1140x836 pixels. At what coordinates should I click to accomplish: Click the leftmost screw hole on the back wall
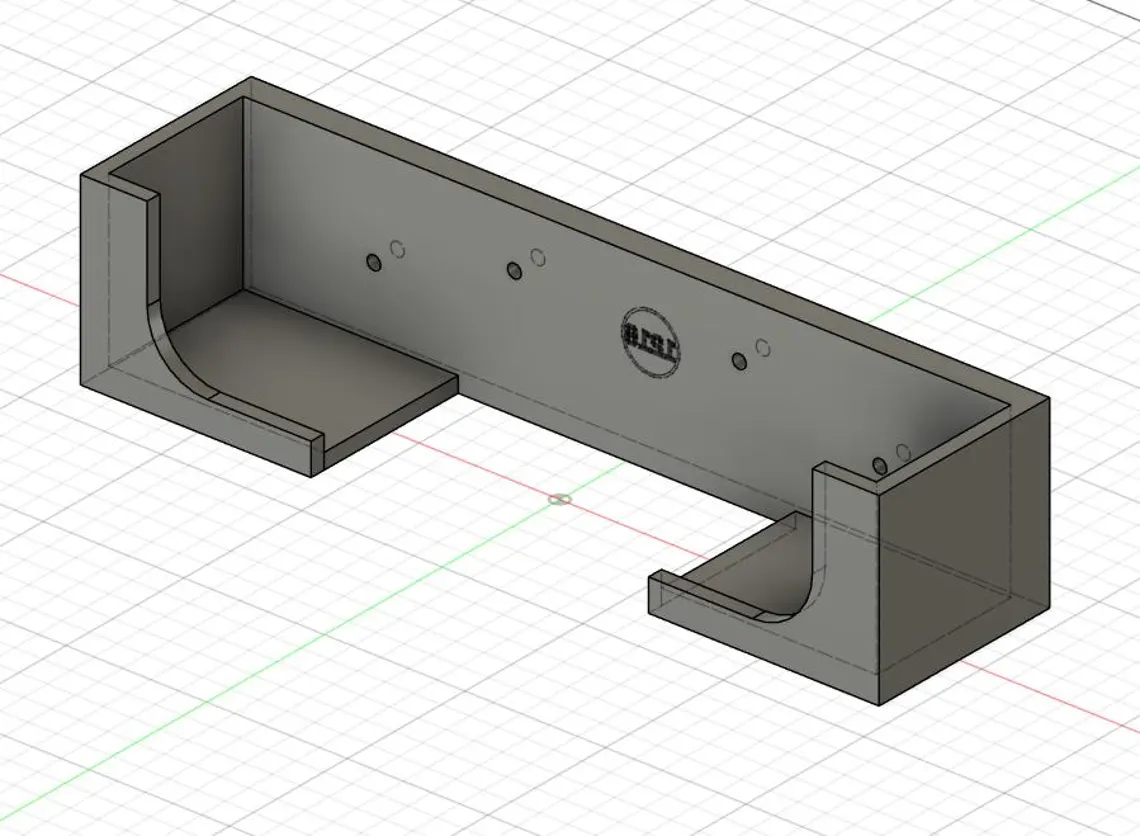(375, 262)
